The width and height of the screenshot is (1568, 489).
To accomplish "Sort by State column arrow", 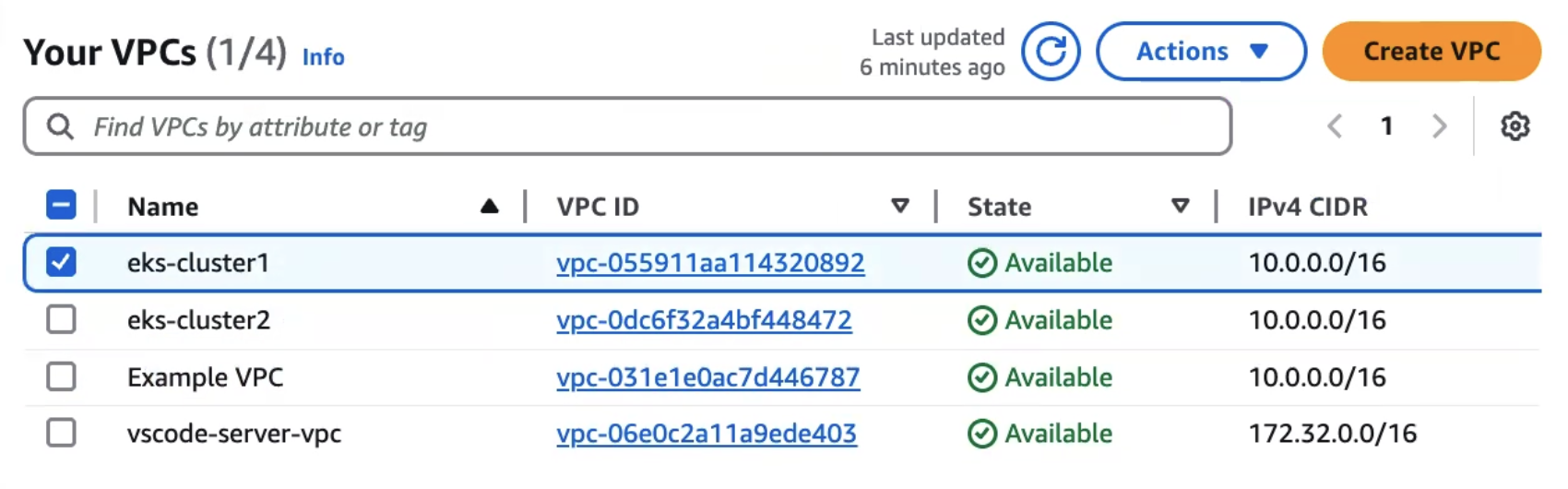I will [1180, 206].
